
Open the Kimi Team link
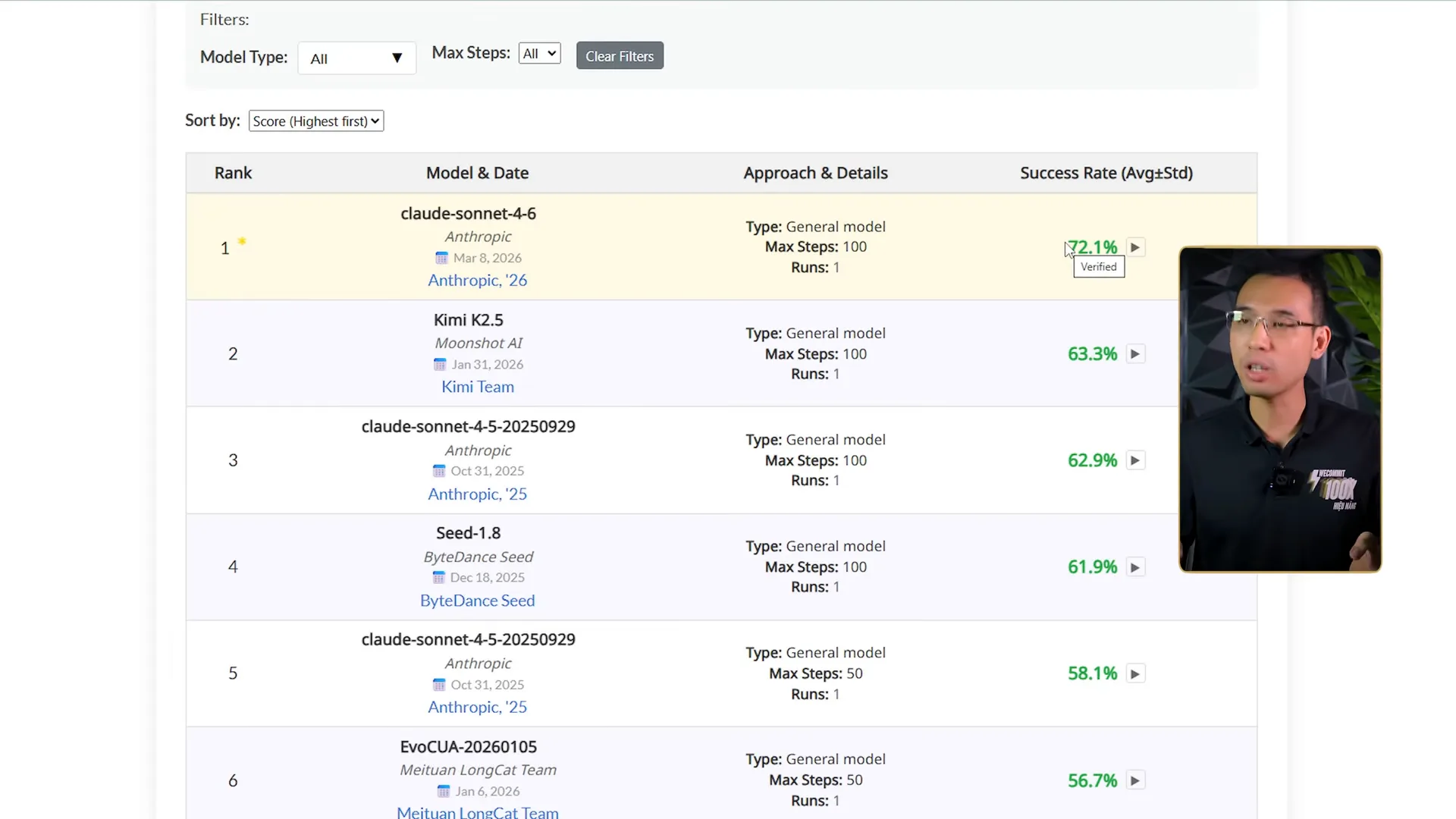pyautogui.click(x=478, y=387)
